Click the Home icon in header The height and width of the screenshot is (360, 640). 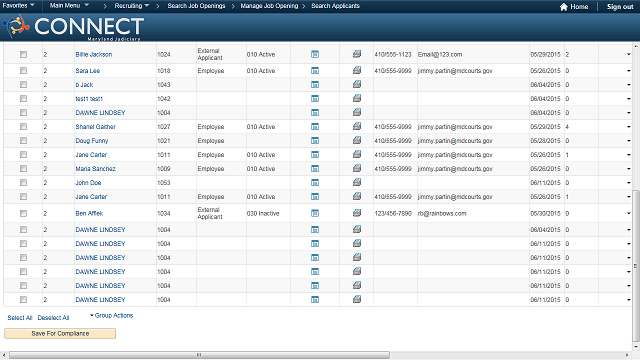564,7
